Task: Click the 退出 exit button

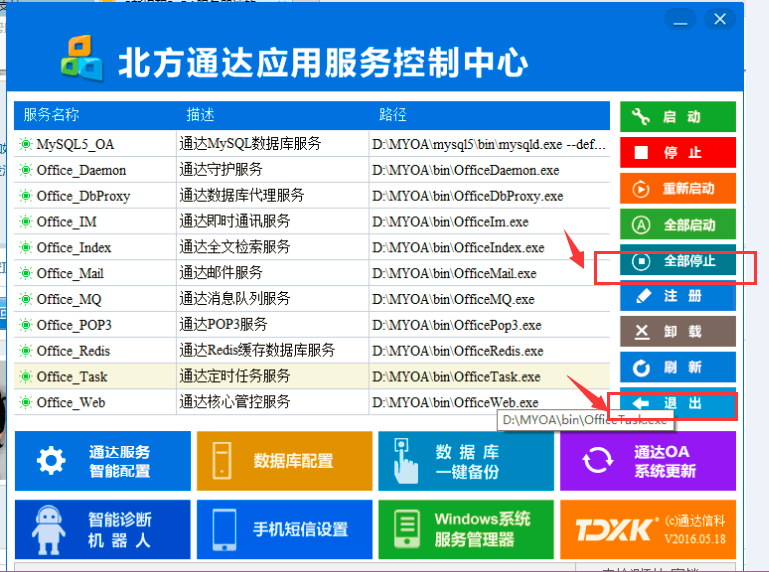Action: [x=678, y=403]
